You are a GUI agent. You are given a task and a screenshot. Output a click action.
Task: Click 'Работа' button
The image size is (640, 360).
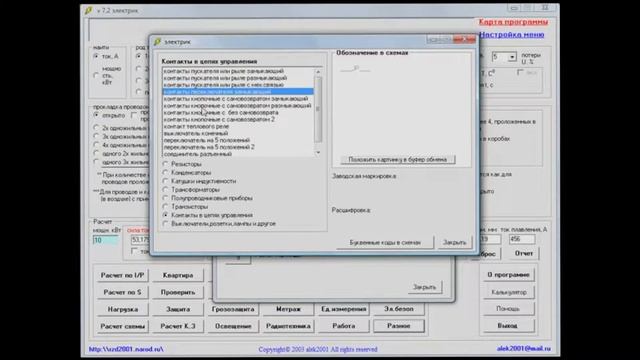tap(343, 327)
